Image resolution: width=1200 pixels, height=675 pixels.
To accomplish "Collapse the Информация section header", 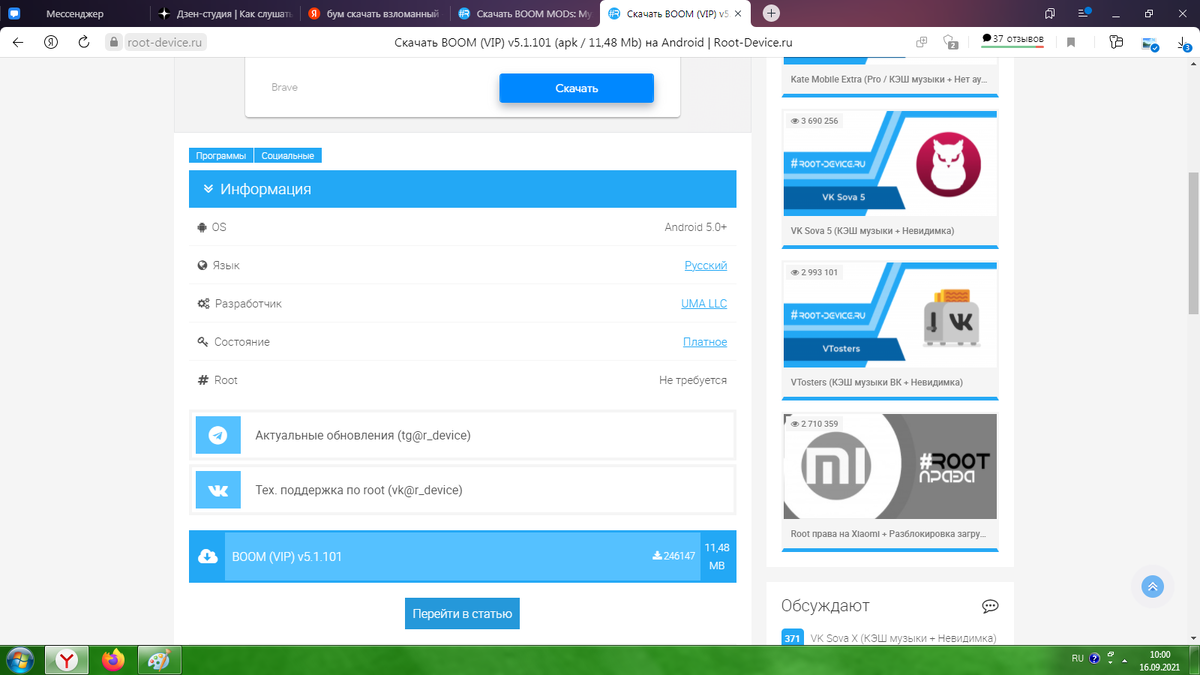I will [x=462, y=189].
